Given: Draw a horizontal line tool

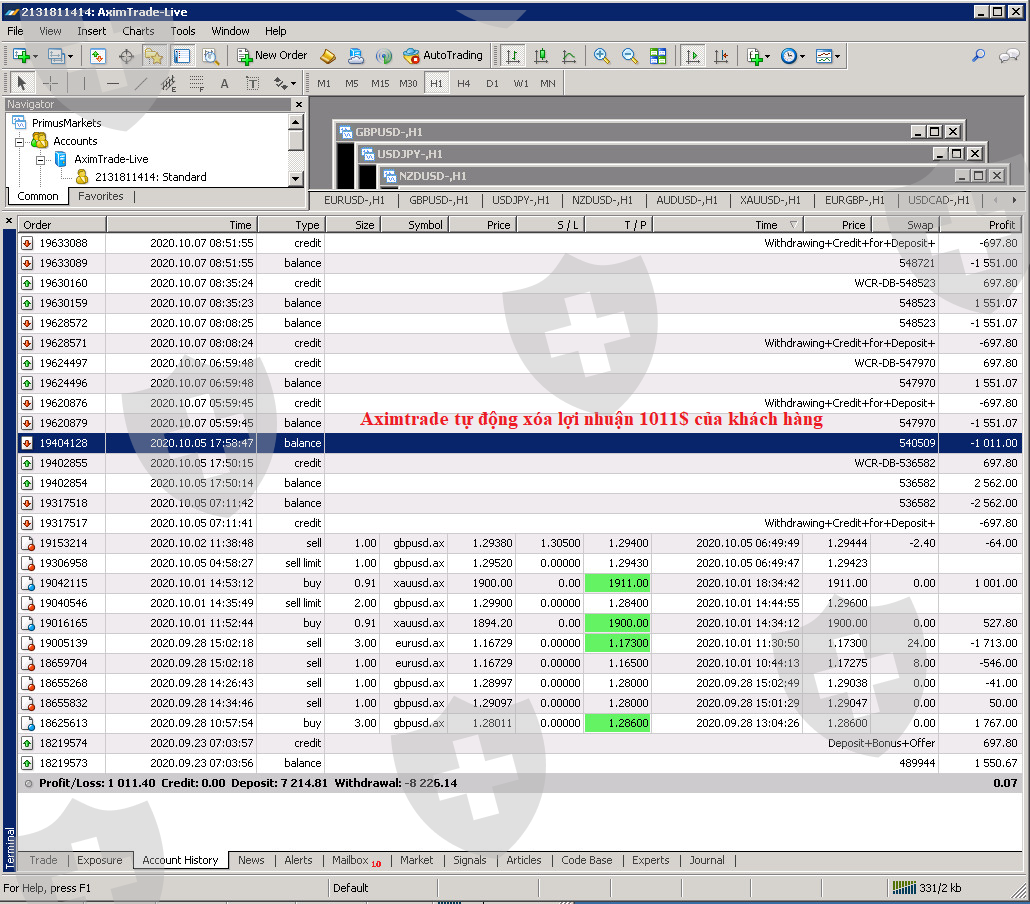Looking at the screenshot, I should [113, 83].
